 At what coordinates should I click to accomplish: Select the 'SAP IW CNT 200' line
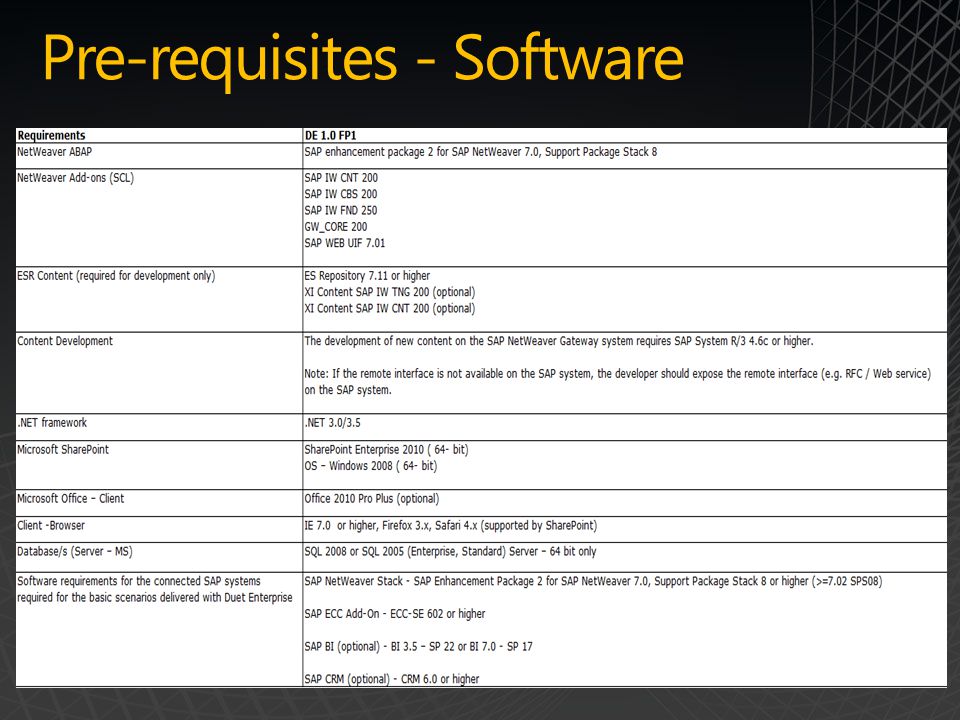pyautogui.click(x=341, y=178)
